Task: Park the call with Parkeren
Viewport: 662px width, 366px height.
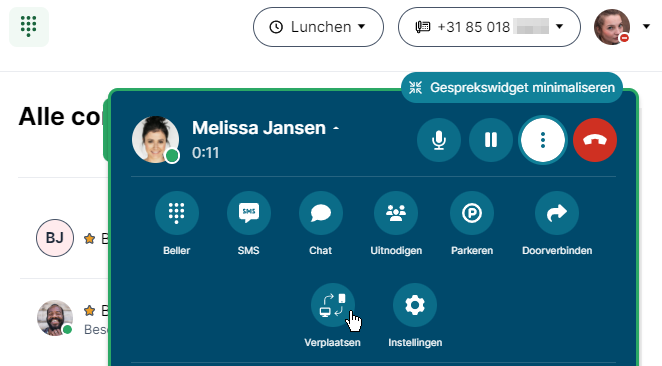Action: [x=472, y=213]
